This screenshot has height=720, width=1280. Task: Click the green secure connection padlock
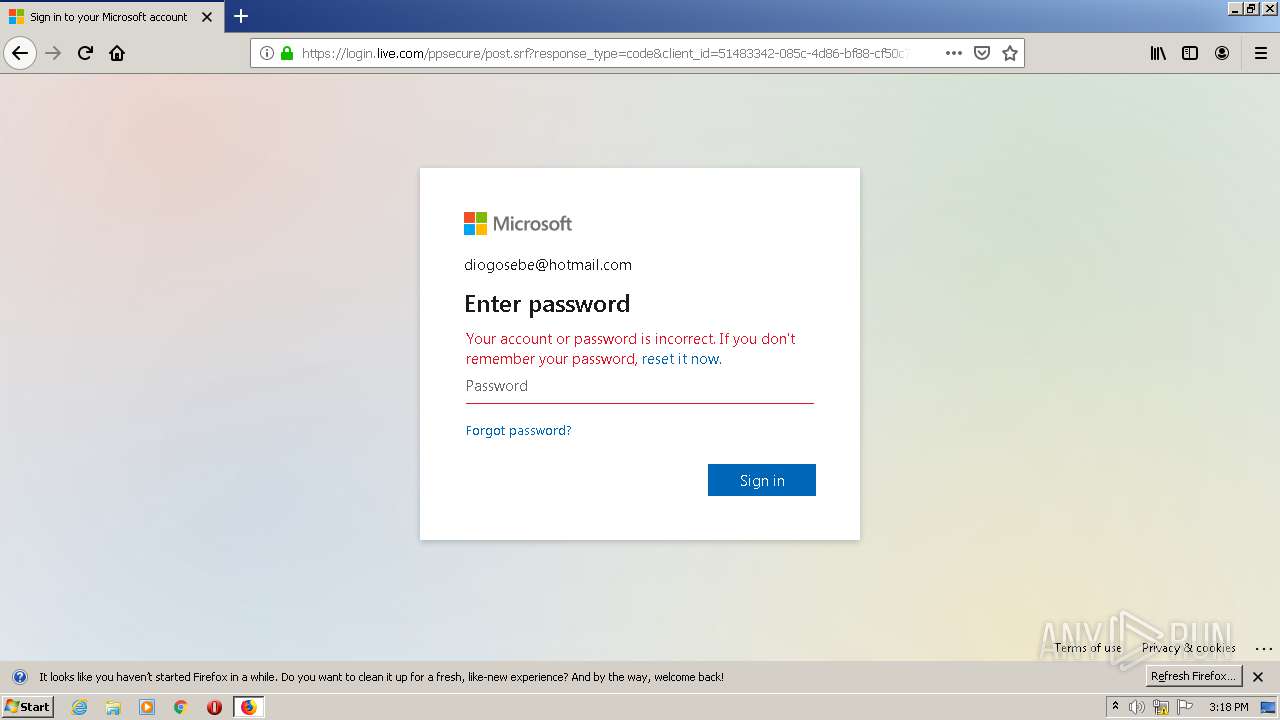(287, 53)
